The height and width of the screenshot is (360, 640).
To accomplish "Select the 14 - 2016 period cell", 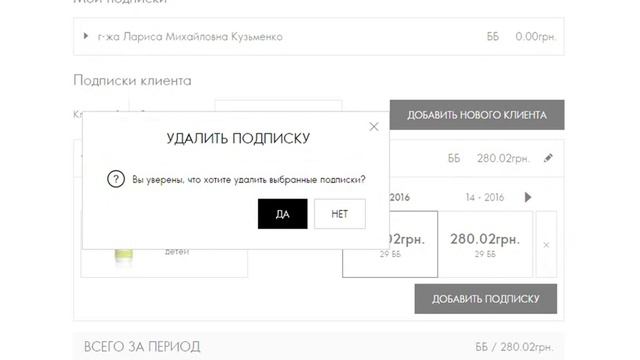I will coord(485,244).
